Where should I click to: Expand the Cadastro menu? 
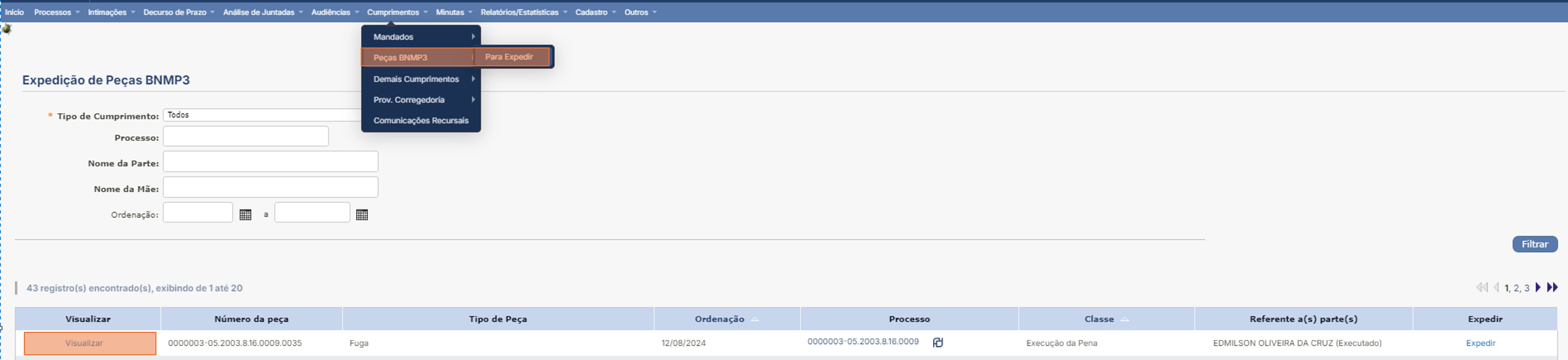[x=595, y=12]
